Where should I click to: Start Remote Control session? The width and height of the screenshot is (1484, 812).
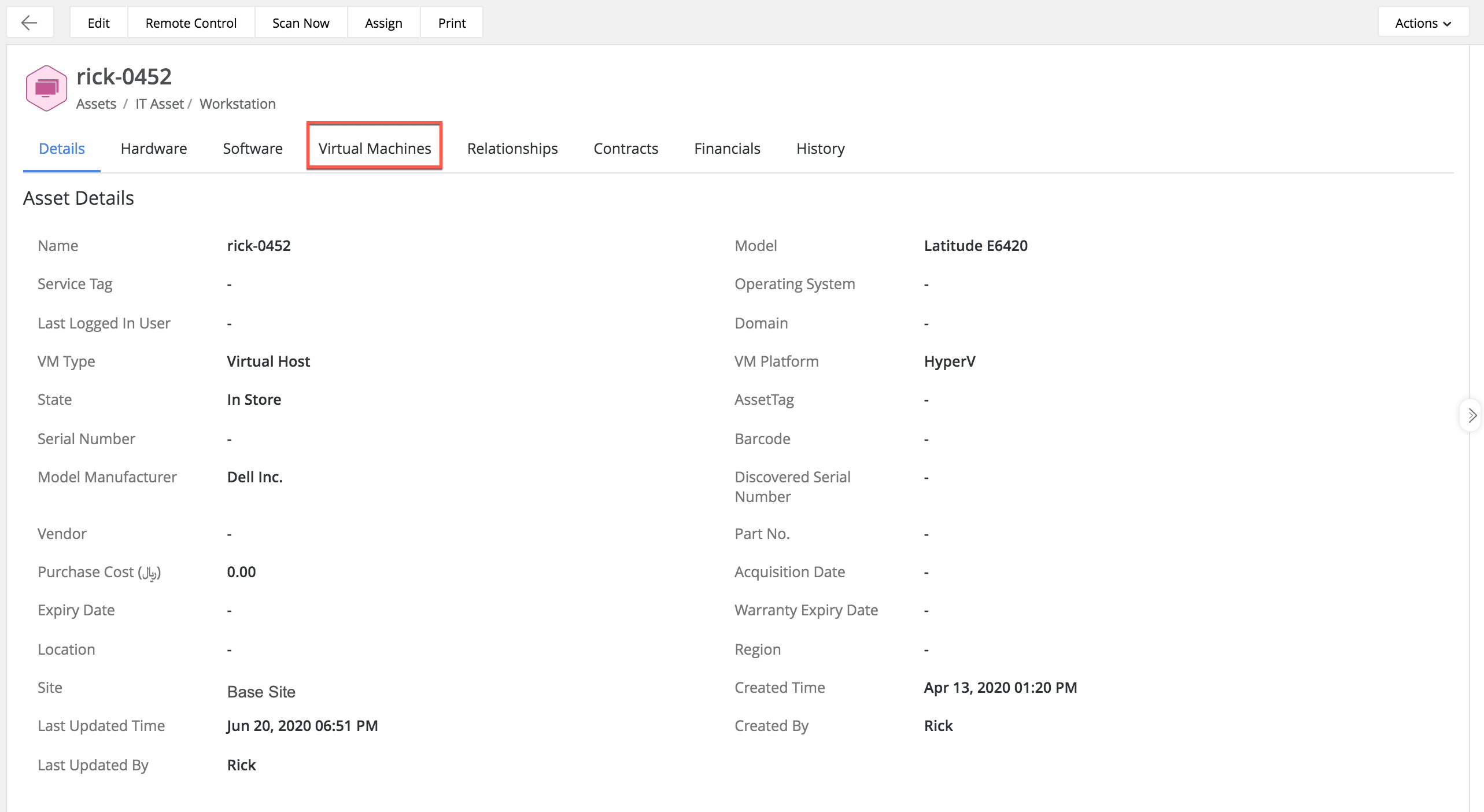(x=191, y=23)
